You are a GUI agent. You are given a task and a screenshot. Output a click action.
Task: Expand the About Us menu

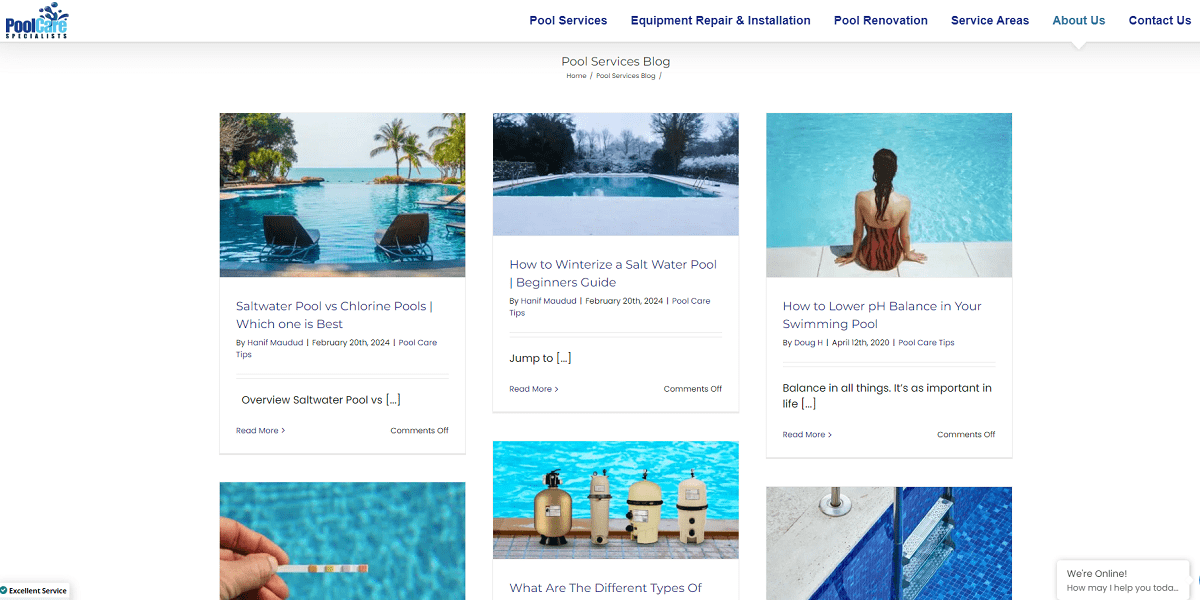(1079, 20)
